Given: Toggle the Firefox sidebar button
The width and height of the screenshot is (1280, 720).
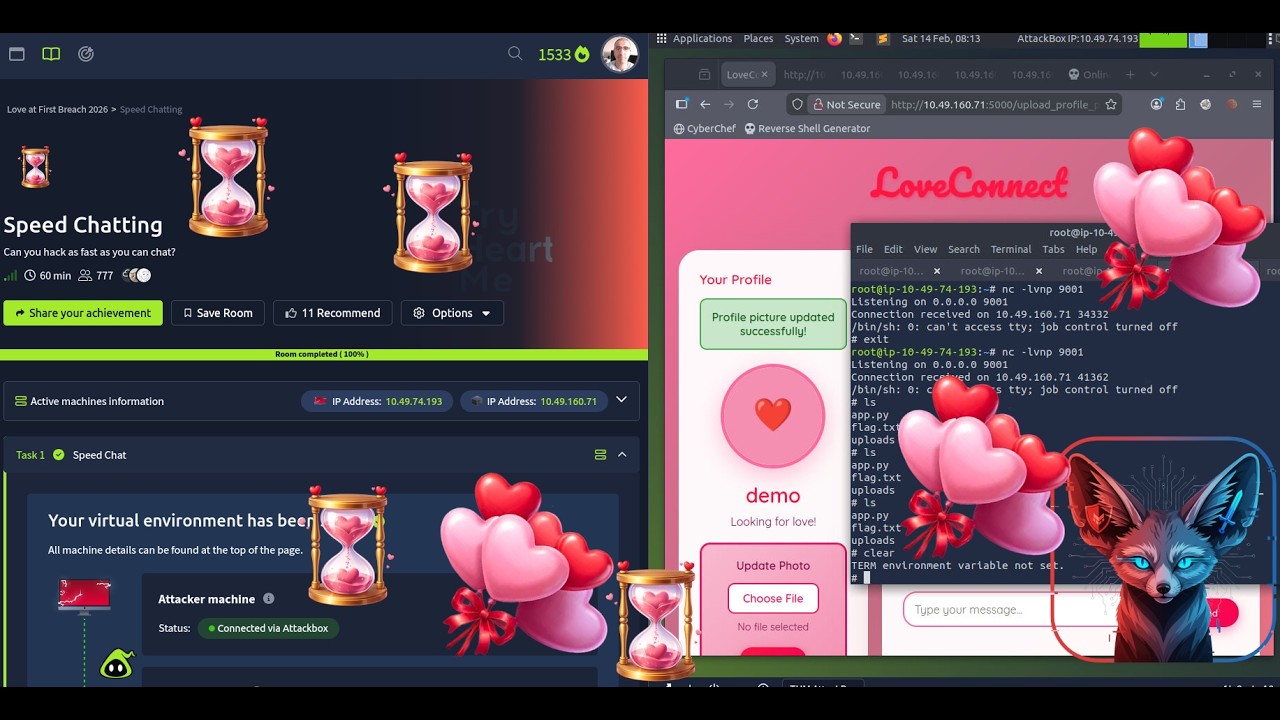Looking at the screenshot, I should tap(682, 104).
